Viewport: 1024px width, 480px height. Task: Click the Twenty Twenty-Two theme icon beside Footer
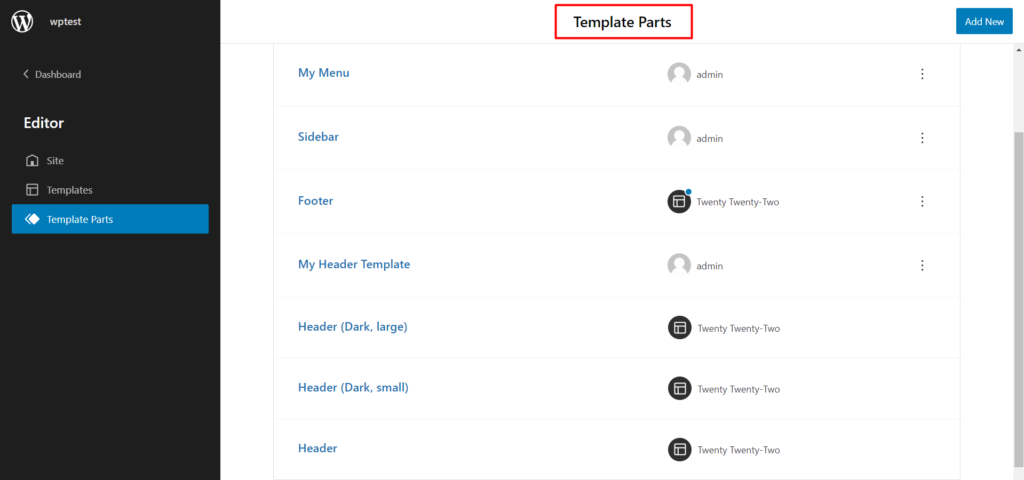pyautogui.click(x=679, y=202)
